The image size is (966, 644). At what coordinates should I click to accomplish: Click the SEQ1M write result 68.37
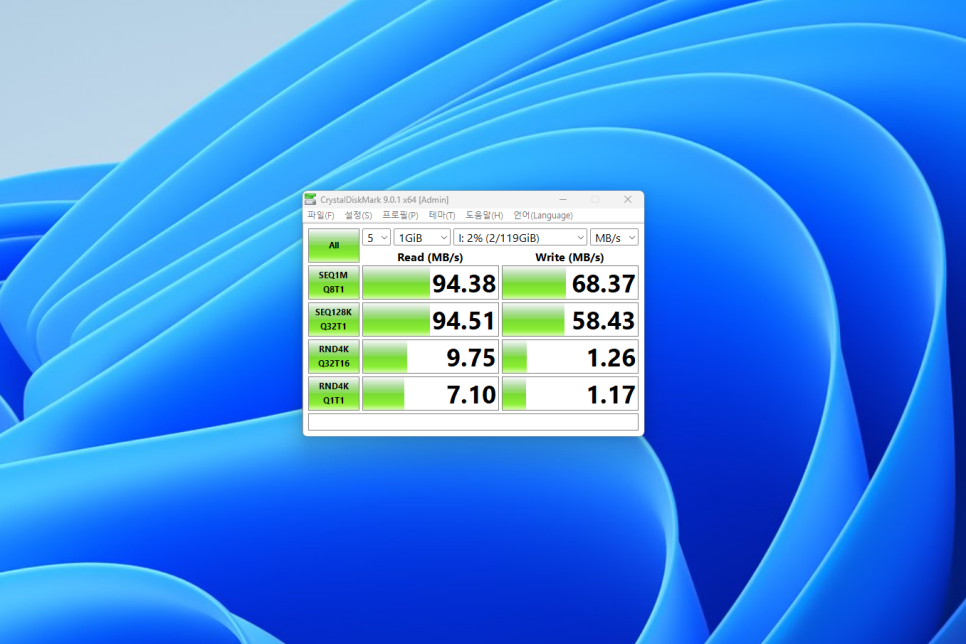tap(569, 284)
